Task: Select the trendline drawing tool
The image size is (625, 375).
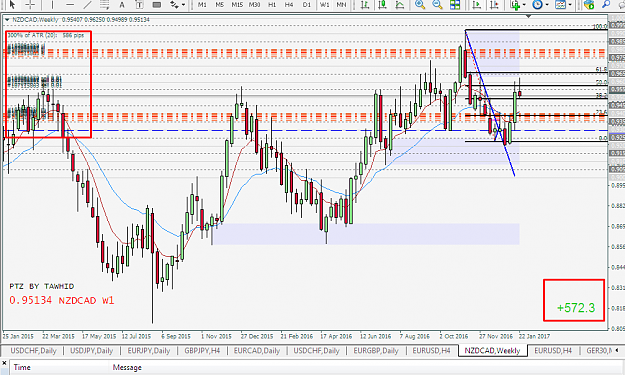Action: pyautogui.click(x=87, y=4)
